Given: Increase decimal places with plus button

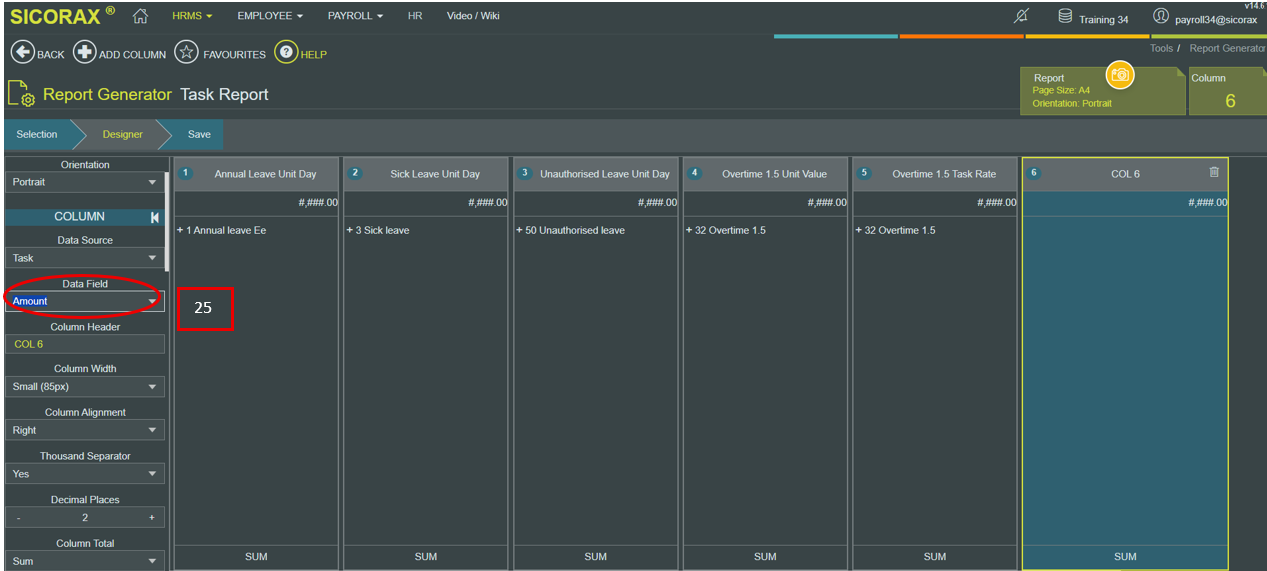Looking at the screenshot, I should coord(152,518).
